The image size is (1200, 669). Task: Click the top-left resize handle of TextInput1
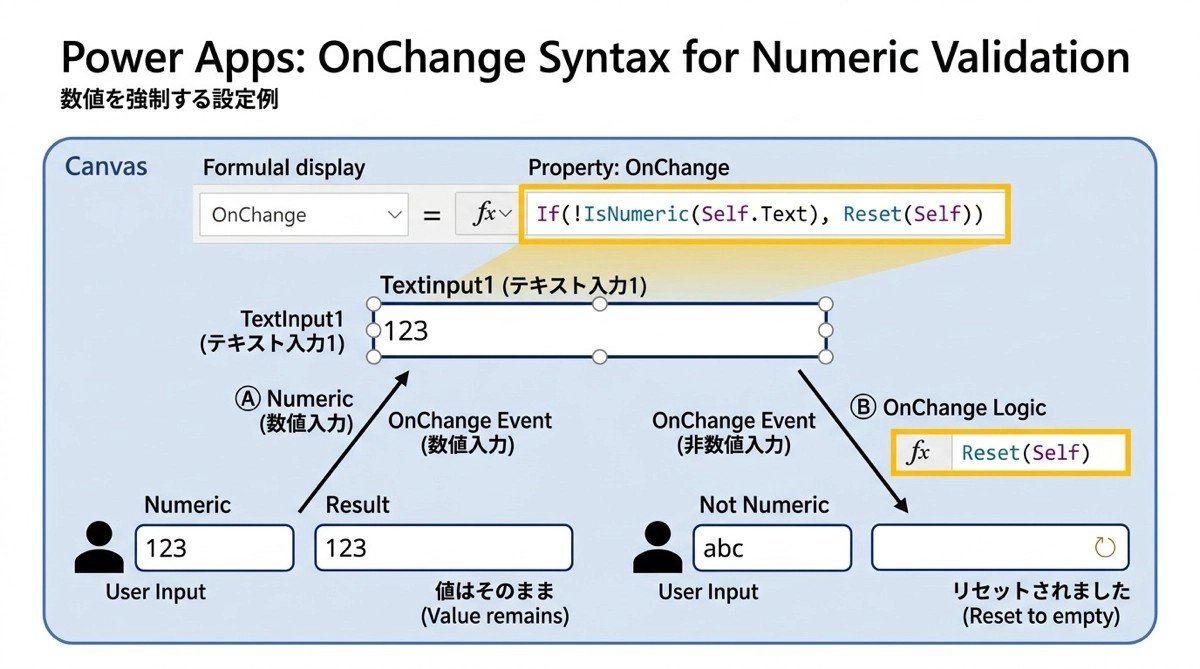pyautogui.click(x=374, y=304)
